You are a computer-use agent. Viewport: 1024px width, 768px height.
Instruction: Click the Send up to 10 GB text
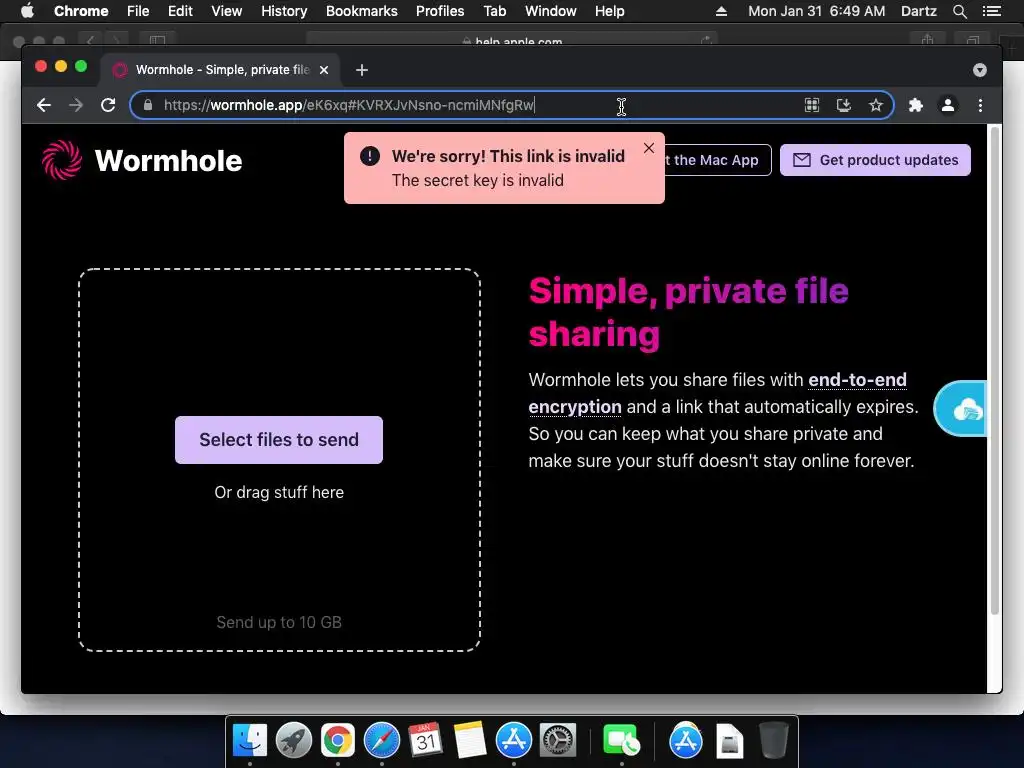click(279, 622)
